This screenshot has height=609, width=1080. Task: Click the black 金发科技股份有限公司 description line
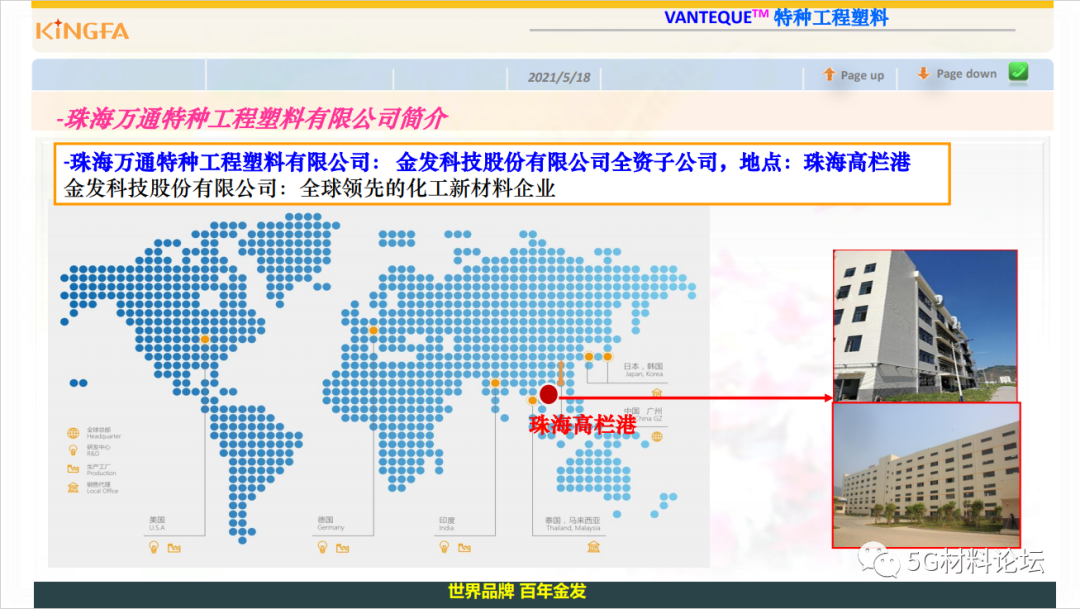pyautogui.click(x=309, y=188)
